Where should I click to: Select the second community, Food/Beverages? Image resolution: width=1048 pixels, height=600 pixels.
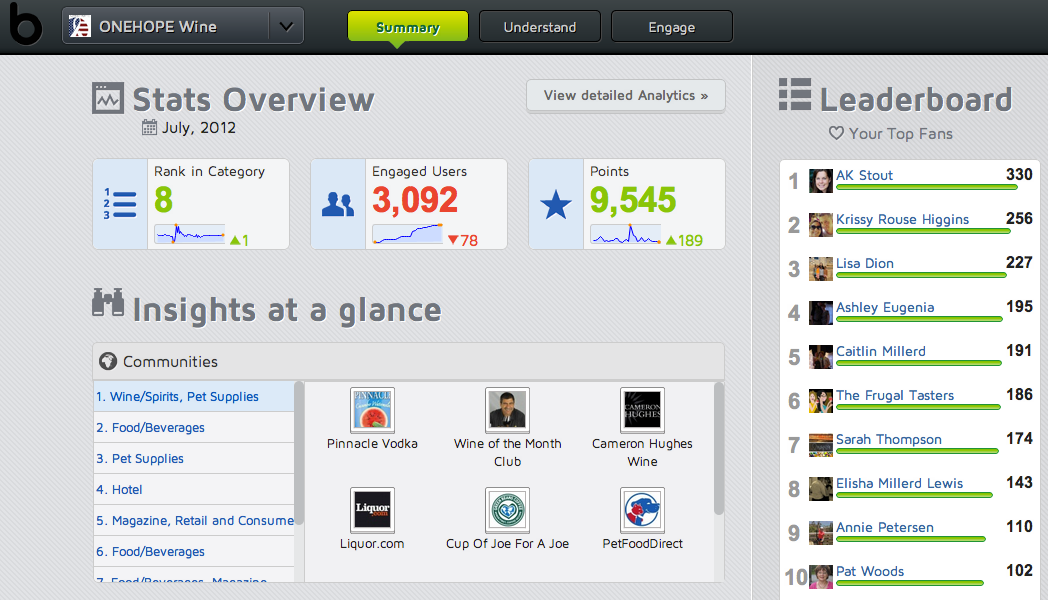(x=194, y=428)
